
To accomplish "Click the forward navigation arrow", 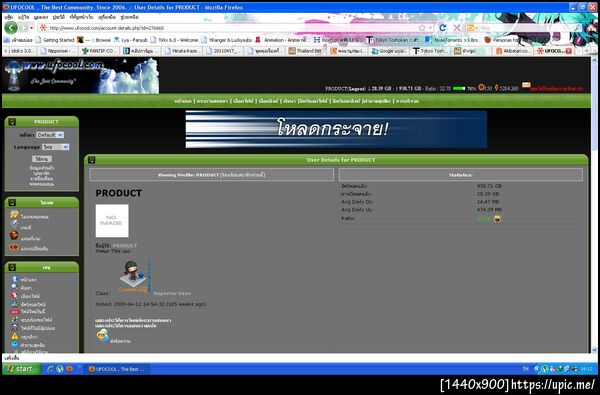I will 24,28.
